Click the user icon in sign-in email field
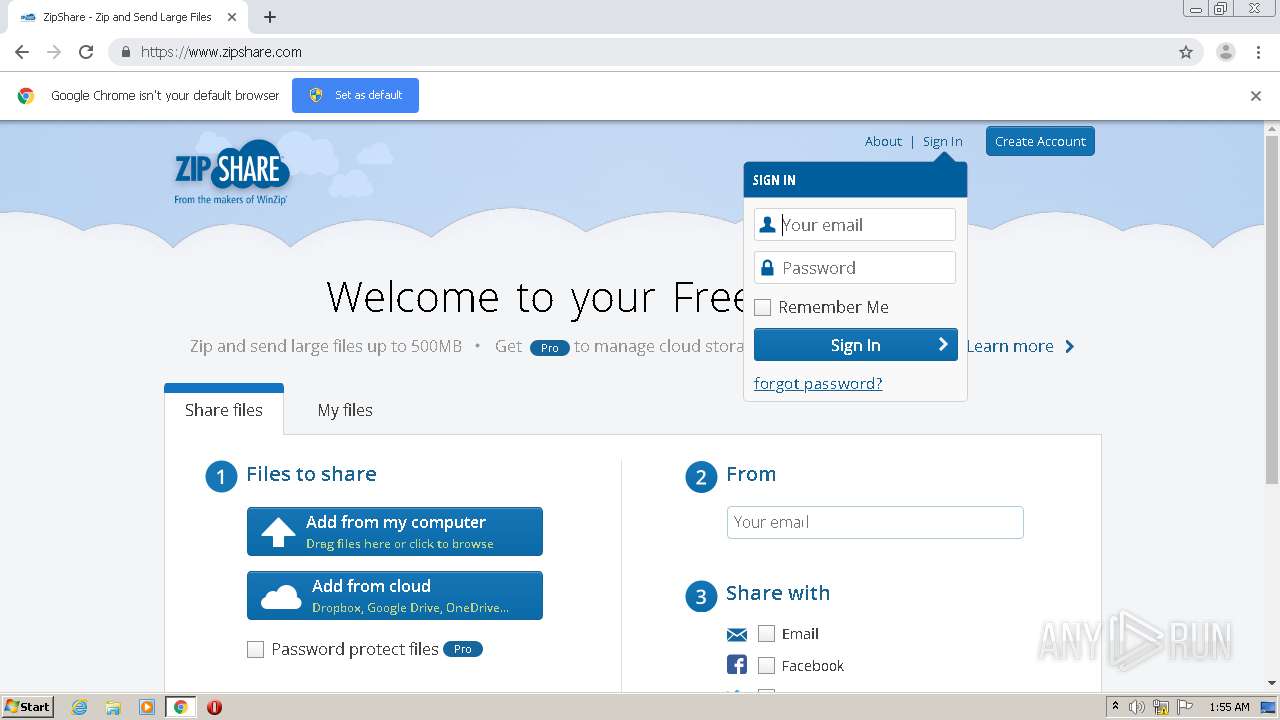Viewport: 1280px width, 720px height. pyautogui.click(x=768, y=225)
